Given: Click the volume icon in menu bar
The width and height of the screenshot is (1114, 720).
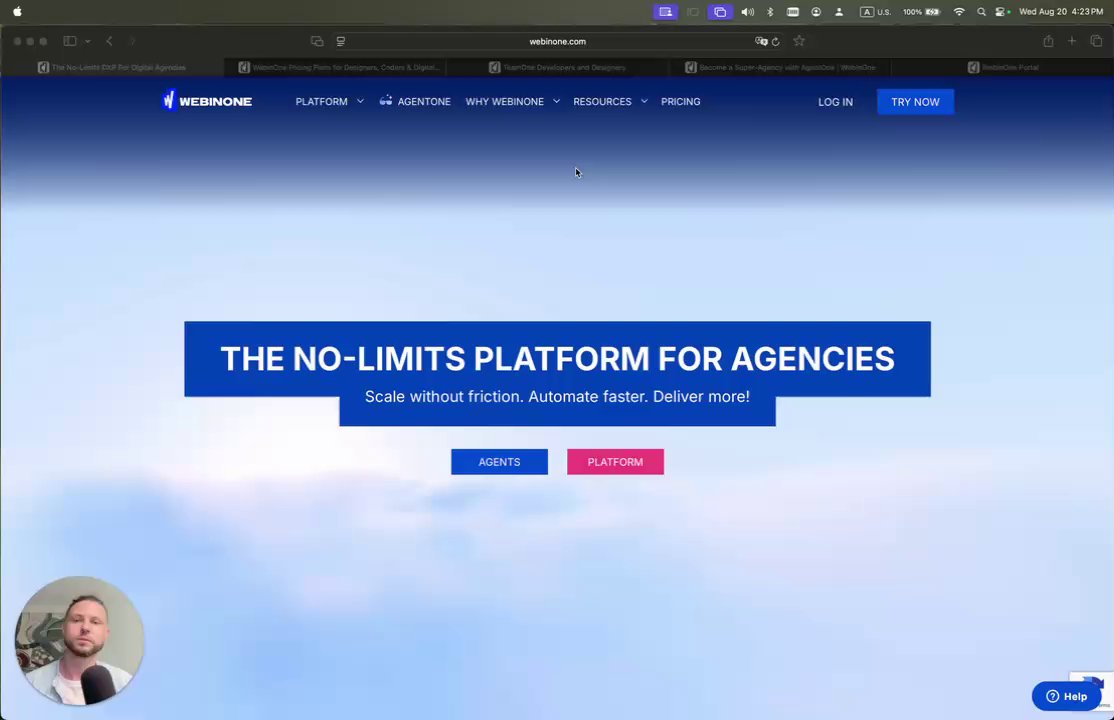Looking at the screenshot, I should click(747, 11).
